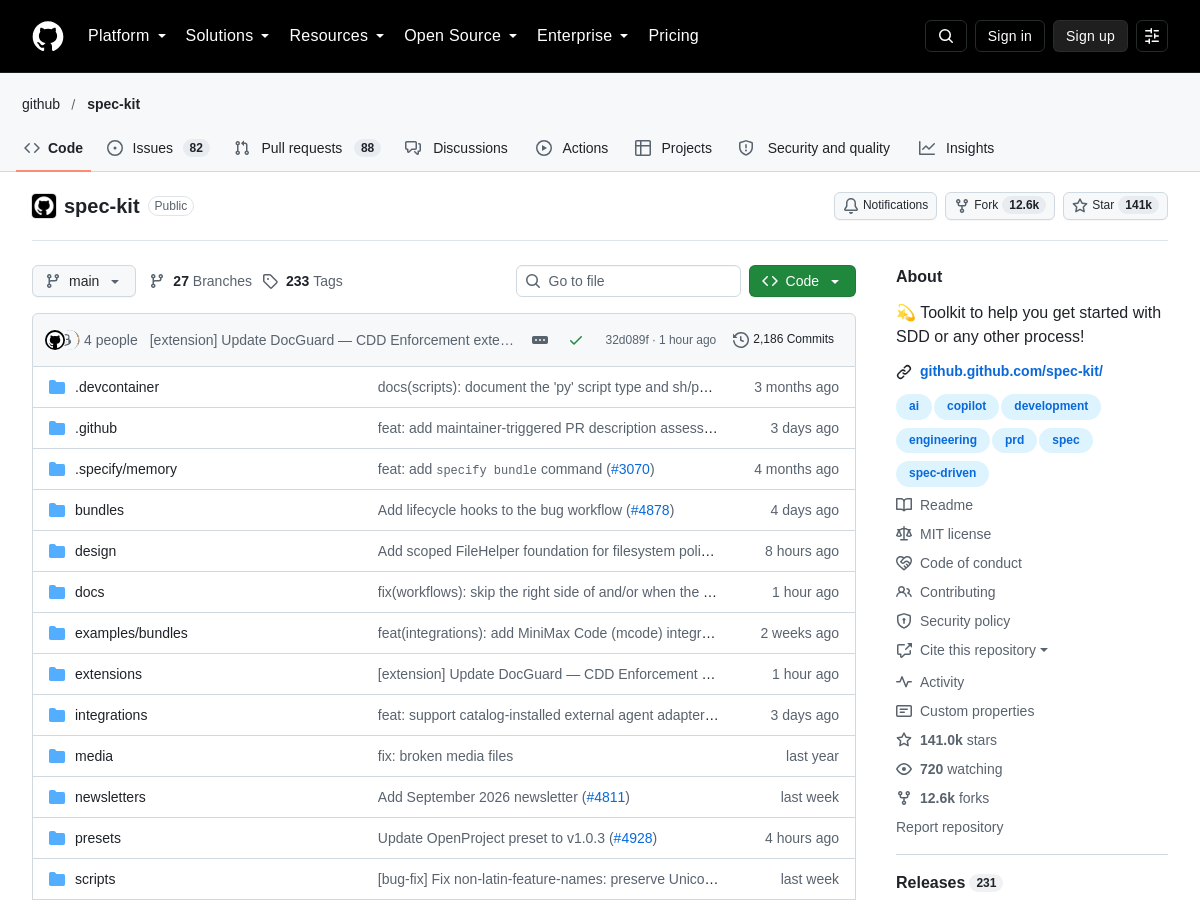Click the spec-driven topic tag
The width and height of the screenshot is (1200, 900).
[942, 473]
